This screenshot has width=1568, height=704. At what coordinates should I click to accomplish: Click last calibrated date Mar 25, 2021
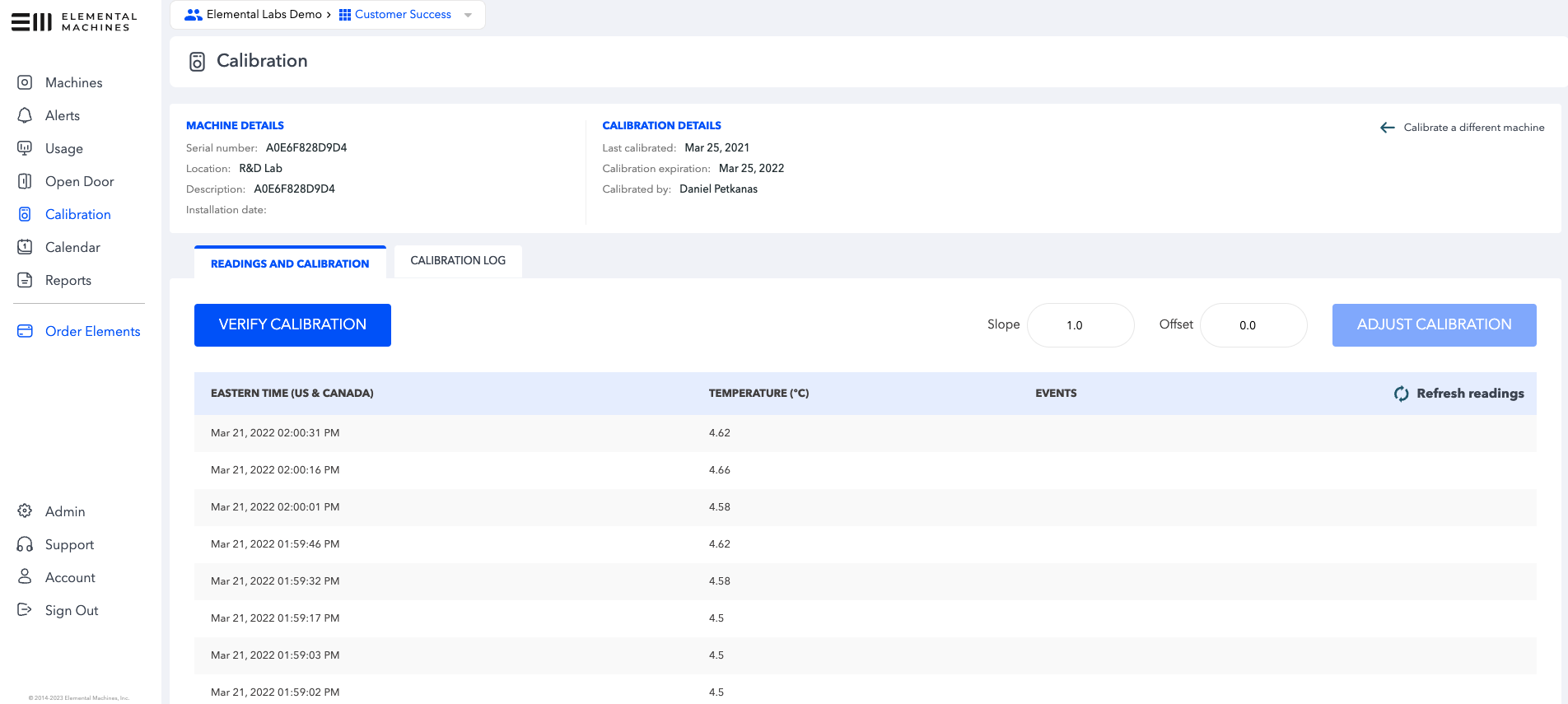click(x=717, y=148)
